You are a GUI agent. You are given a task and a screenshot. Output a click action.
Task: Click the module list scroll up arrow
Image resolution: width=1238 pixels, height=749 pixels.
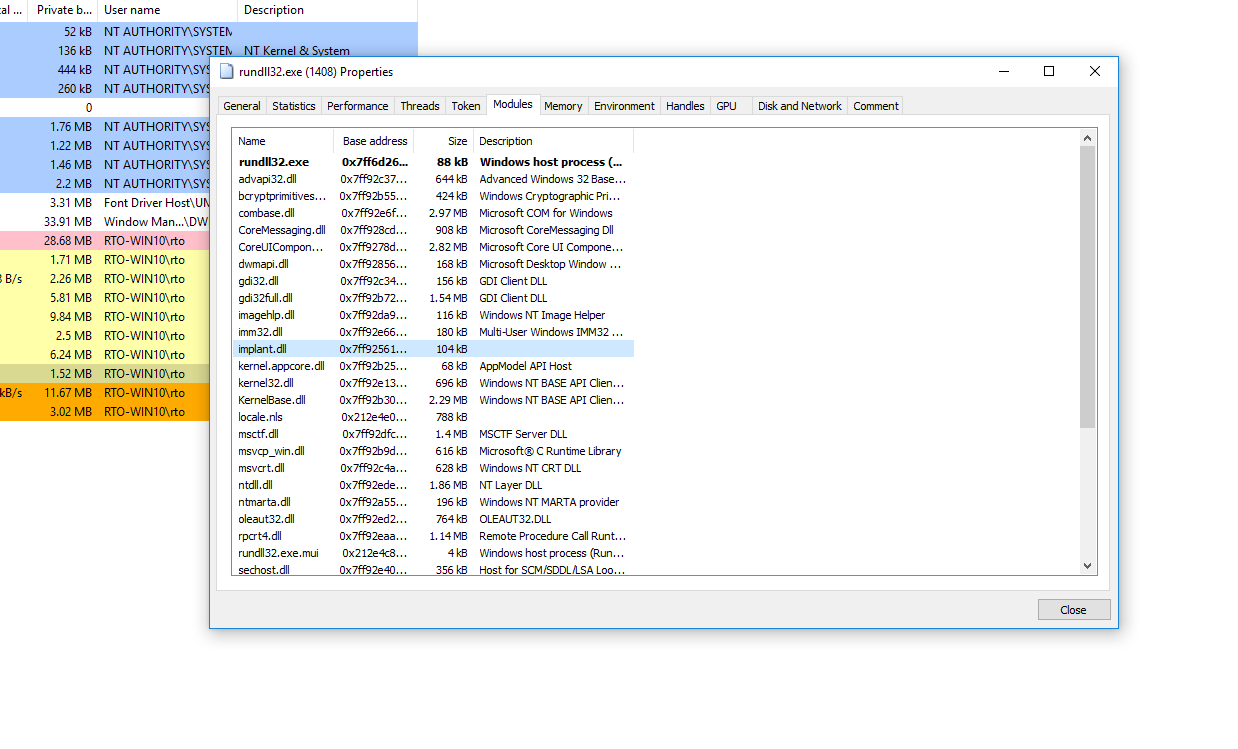[x=1088, y=137]
